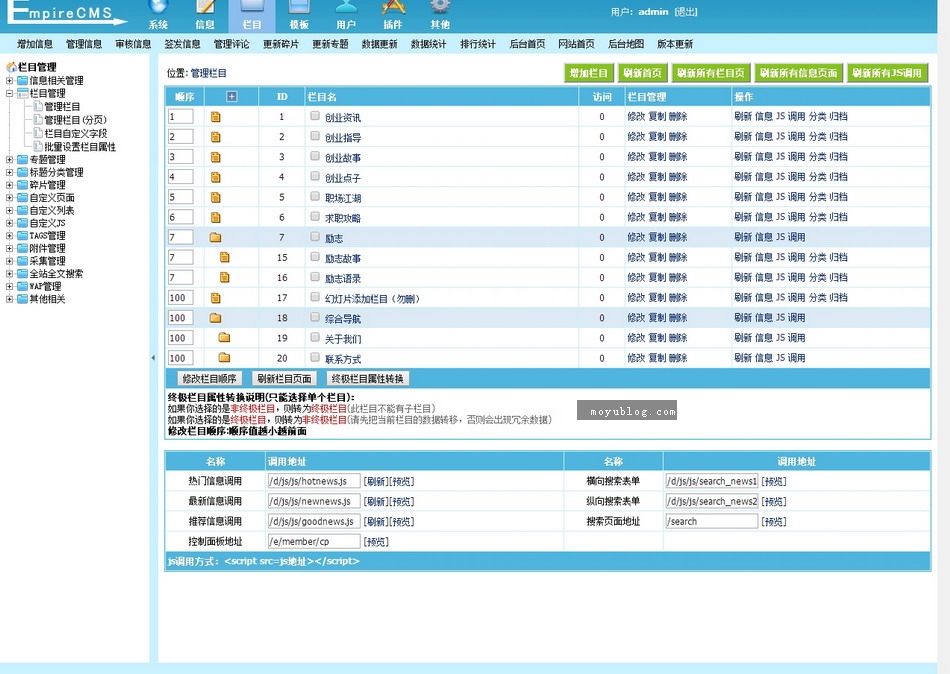Collapse the left sidebar with the arrow handle
This screenshot has width=950, height=674.
pos(153,358)
